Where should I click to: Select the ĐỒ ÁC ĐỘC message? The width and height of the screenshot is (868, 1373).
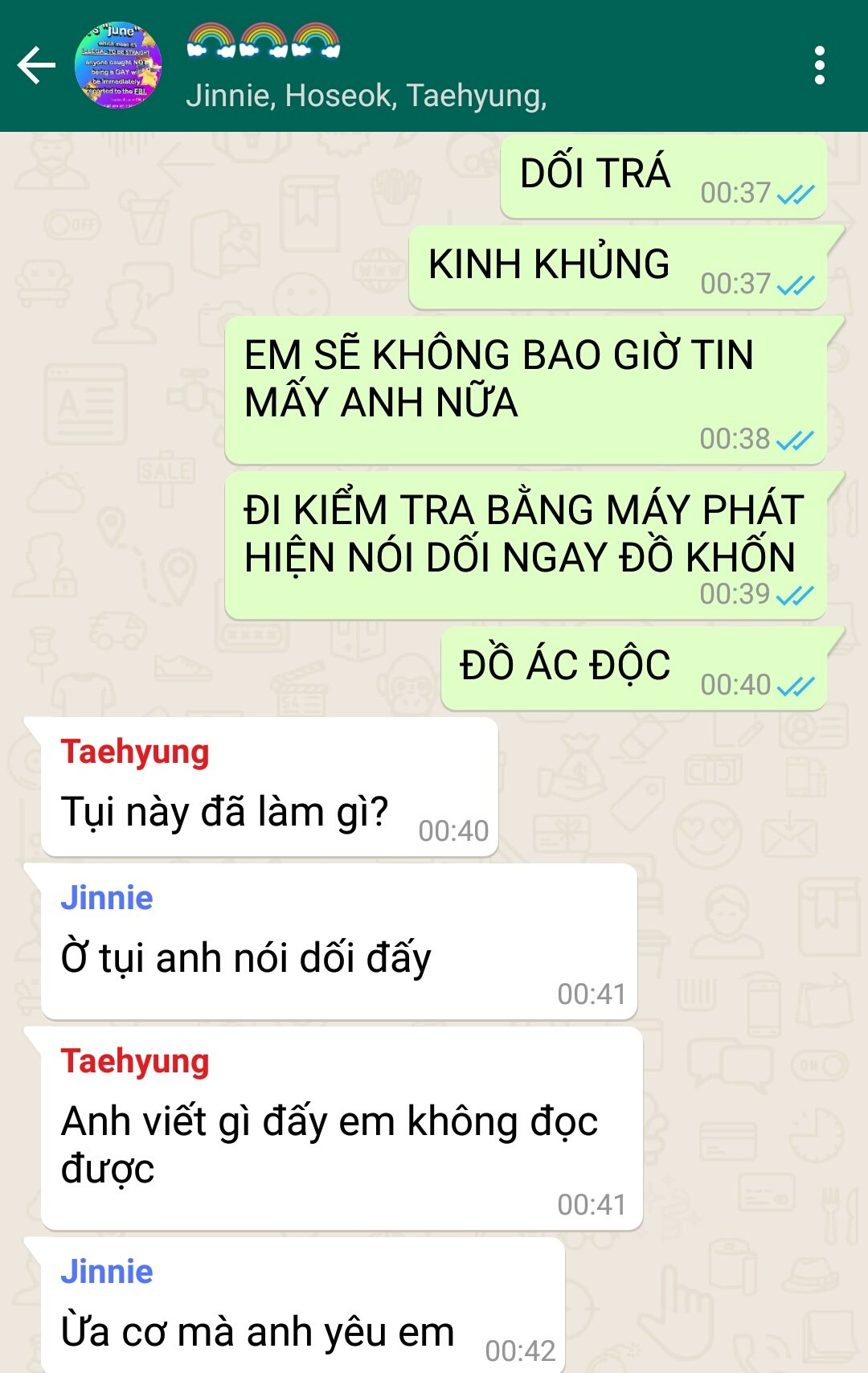pyautogui.click(x=634, y=669)
